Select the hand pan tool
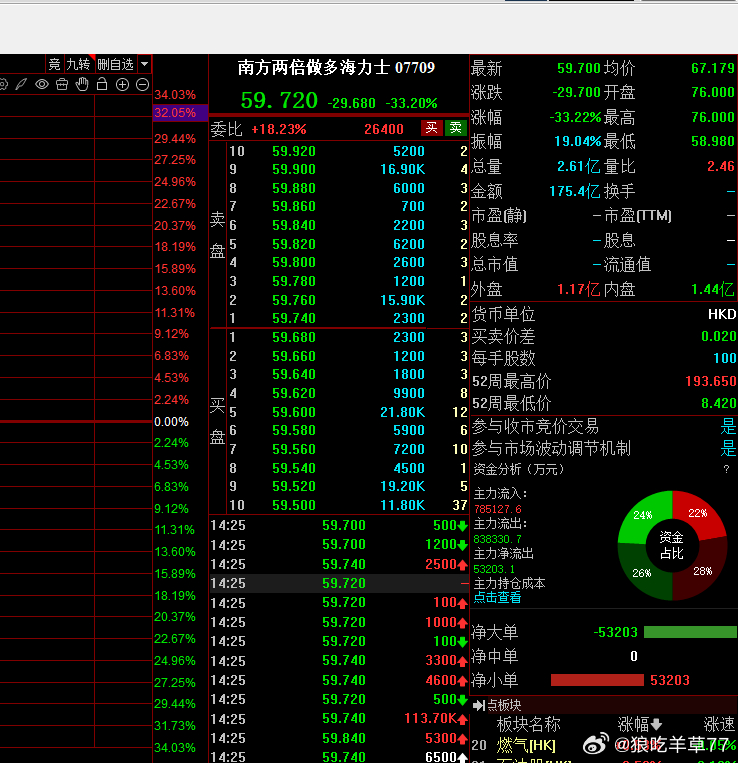Screen dimensions: 738x763 [82, 84]
